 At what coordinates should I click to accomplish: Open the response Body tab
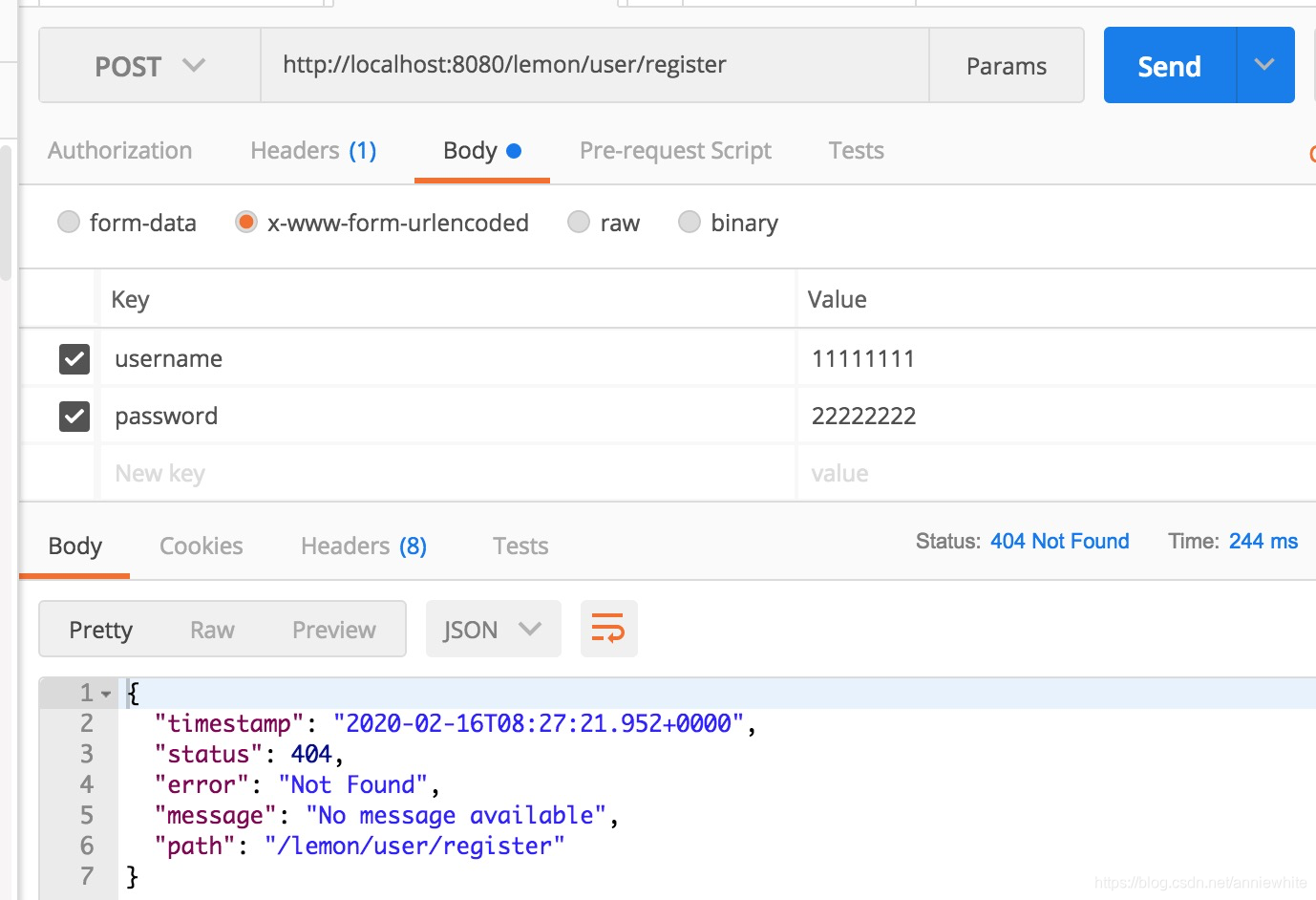74,546
